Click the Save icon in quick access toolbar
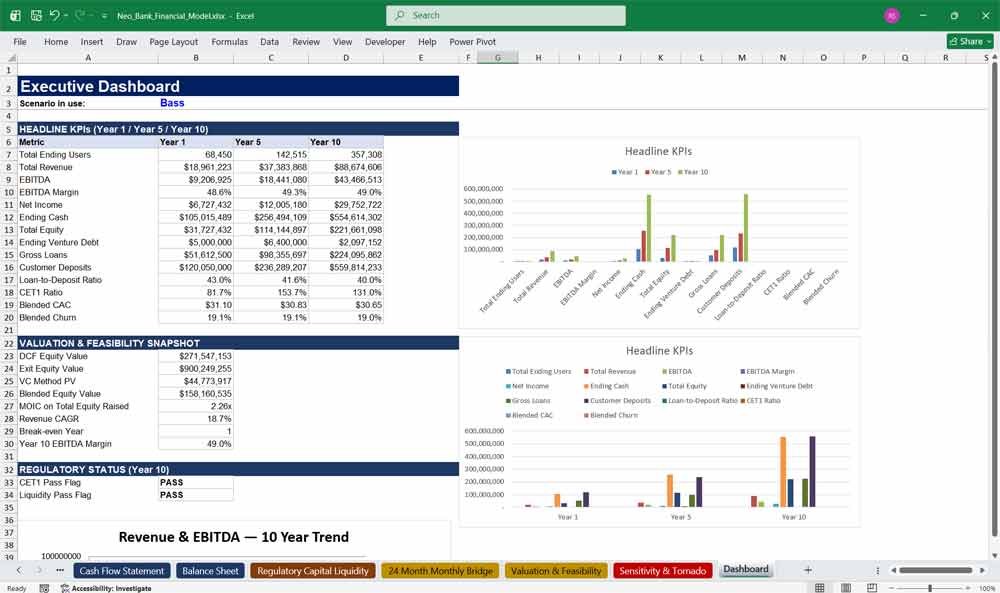1000x593 pixels. tap(36, 15)
